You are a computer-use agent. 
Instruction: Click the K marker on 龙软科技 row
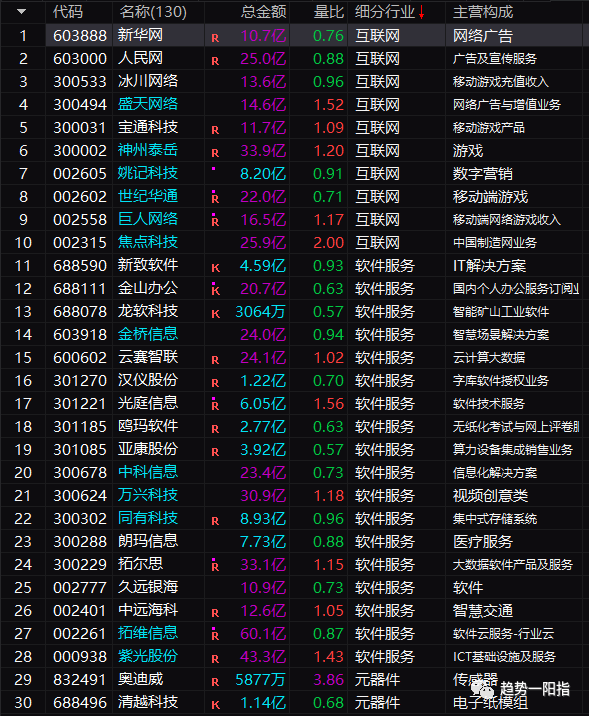point(216,314)
